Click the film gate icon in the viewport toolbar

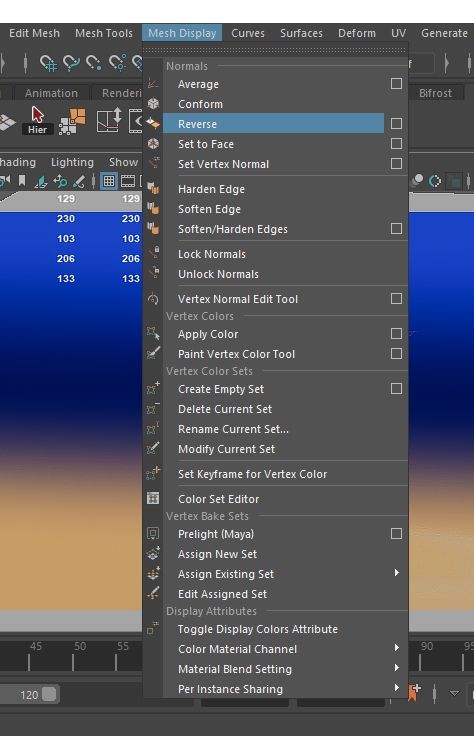[x=128, y=181]
